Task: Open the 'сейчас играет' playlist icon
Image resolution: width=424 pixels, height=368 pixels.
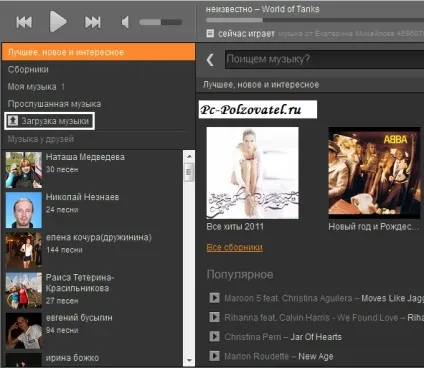Action: 210,33
